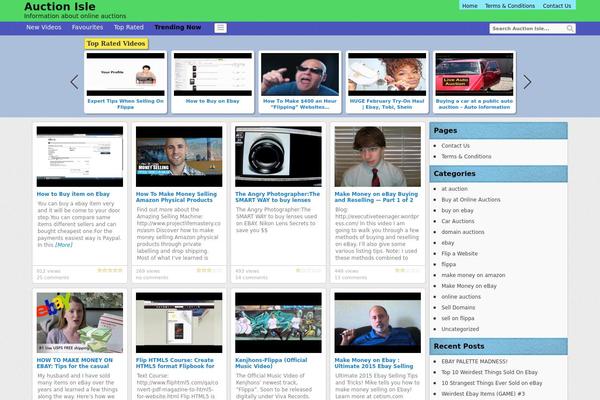This screenshot has width=600, height=400.
Task: Go to Home in top menu
Action: click(470, 6)
